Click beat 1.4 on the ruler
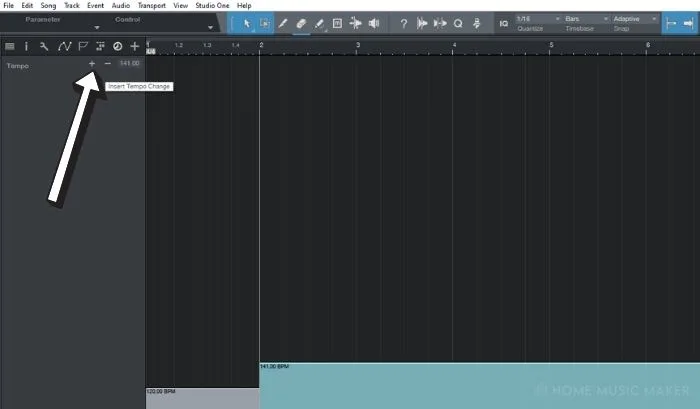The image size is (700, 409). (x=236, y=45)
